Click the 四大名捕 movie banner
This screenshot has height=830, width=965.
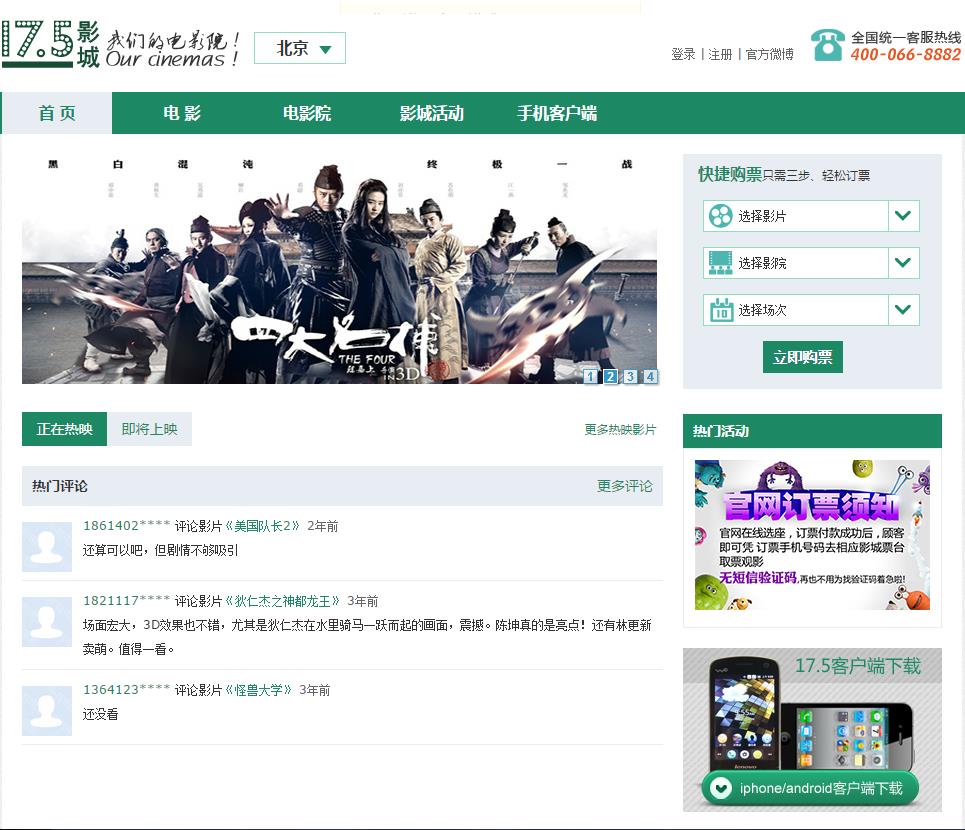(339, 269)
